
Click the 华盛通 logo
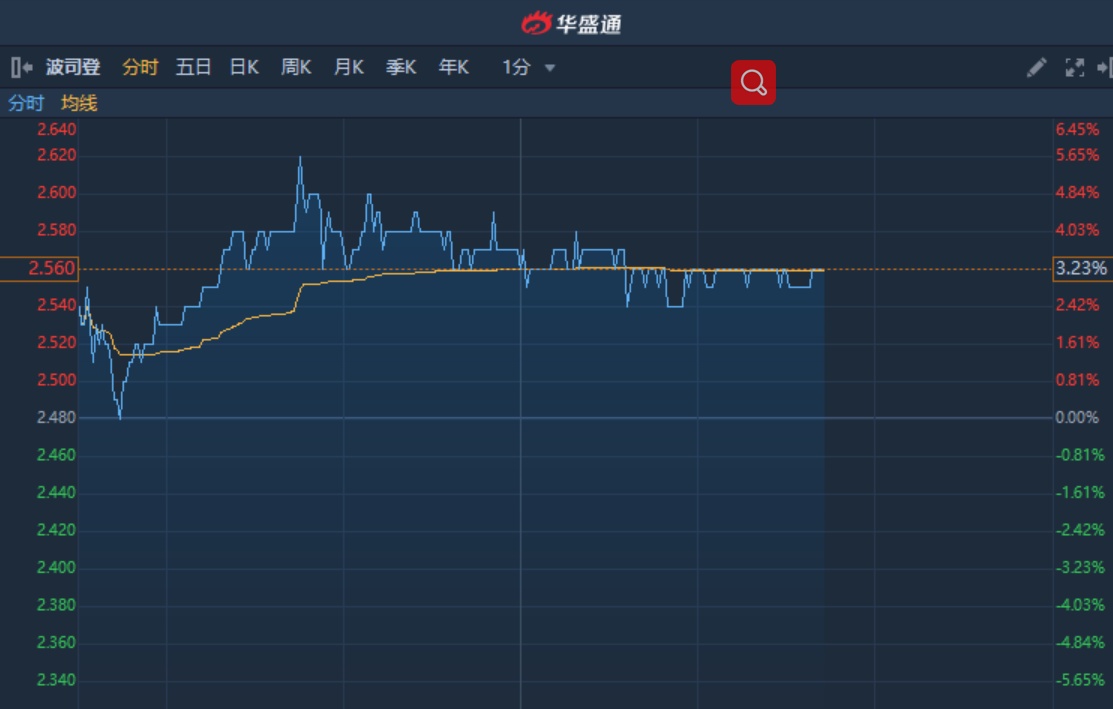coord(571,23)
